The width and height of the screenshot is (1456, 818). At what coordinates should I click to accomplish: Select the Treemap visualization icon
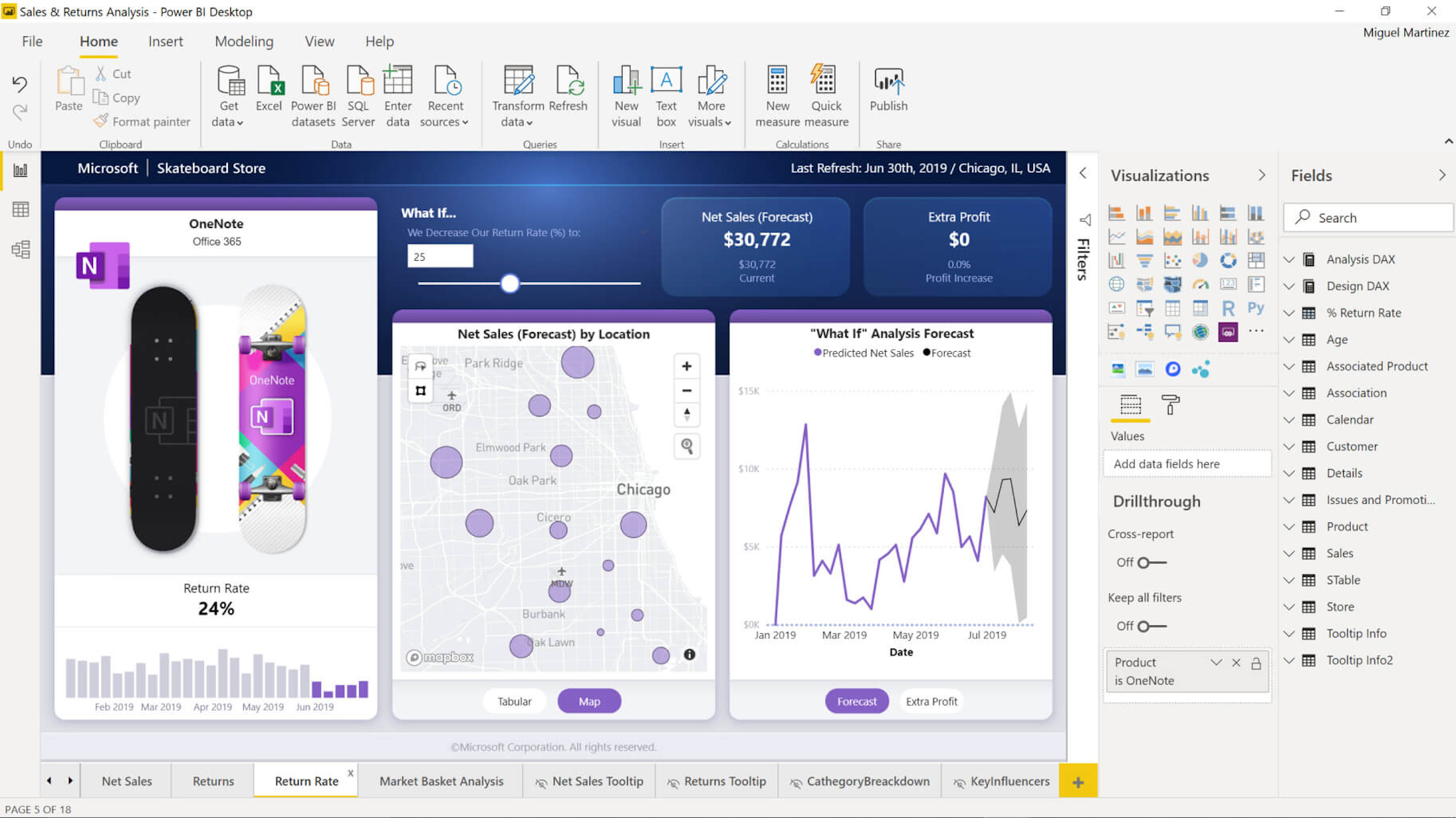pyautogui.click(x=1256, y=260)
